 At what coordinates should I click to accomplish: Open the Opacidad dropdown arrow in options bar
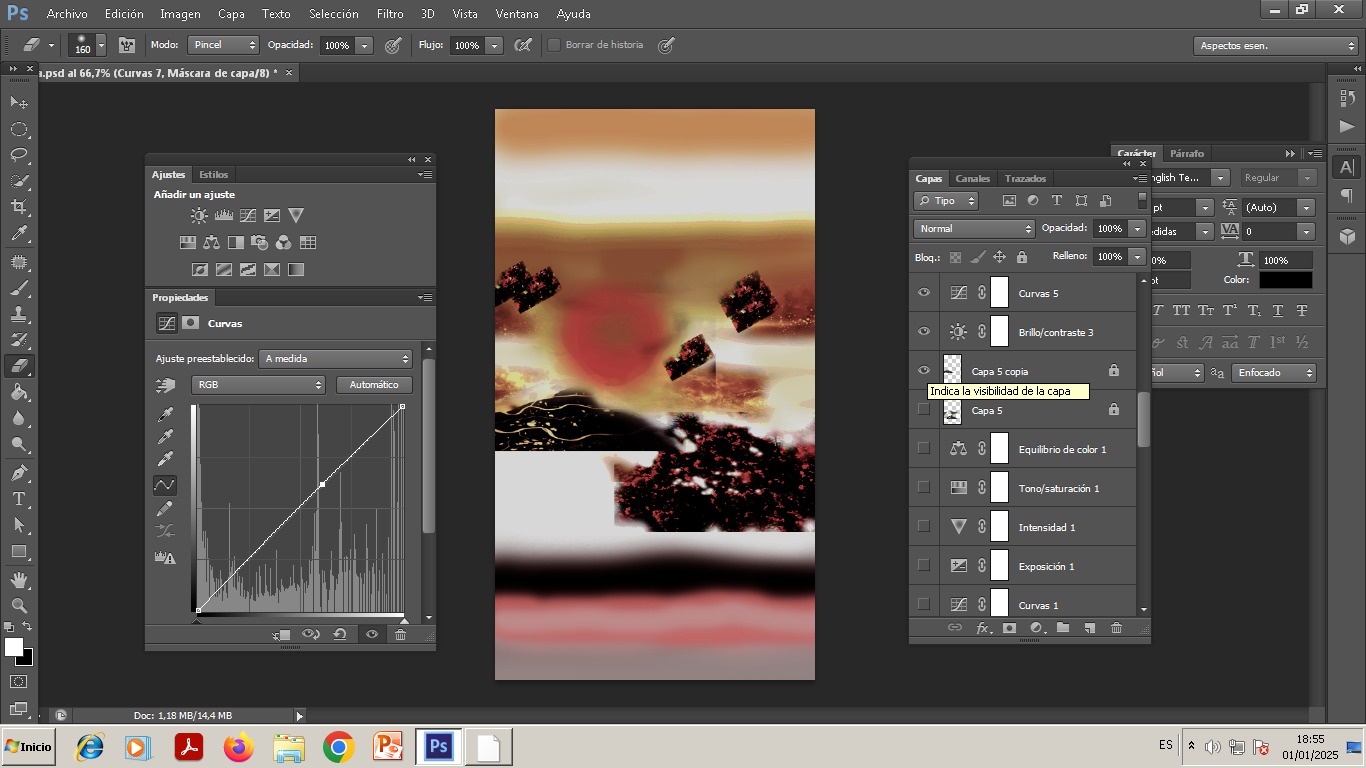pyautogui.click(x=364, y=45)
